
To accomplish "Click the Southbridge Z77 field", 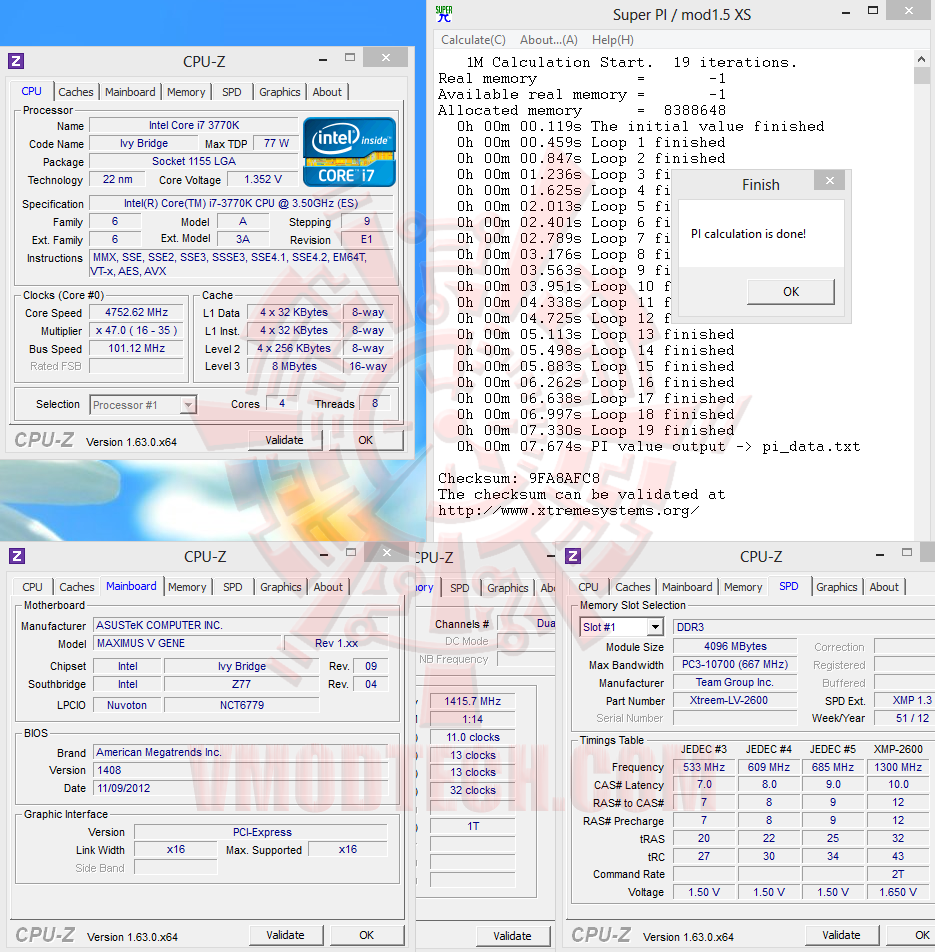I will 241,684.
